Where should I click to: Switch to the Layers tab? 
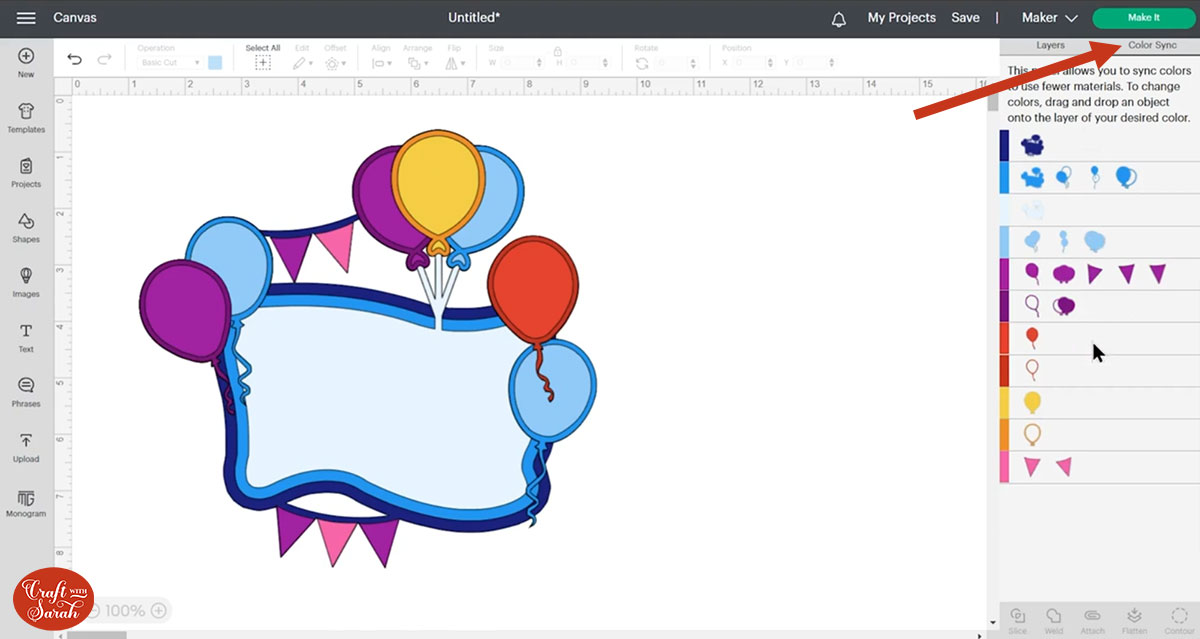click(1050, 45)
